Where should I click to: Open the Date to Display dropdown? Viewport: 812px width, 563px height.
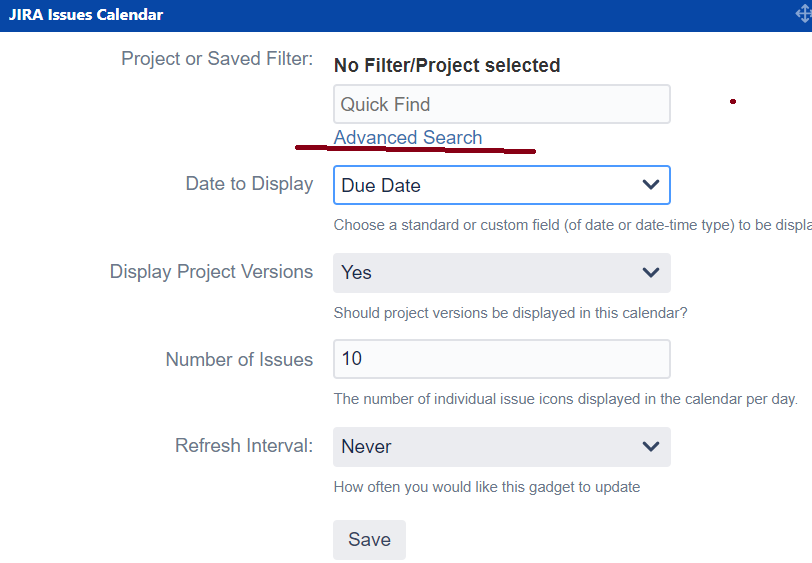point(502,185)
